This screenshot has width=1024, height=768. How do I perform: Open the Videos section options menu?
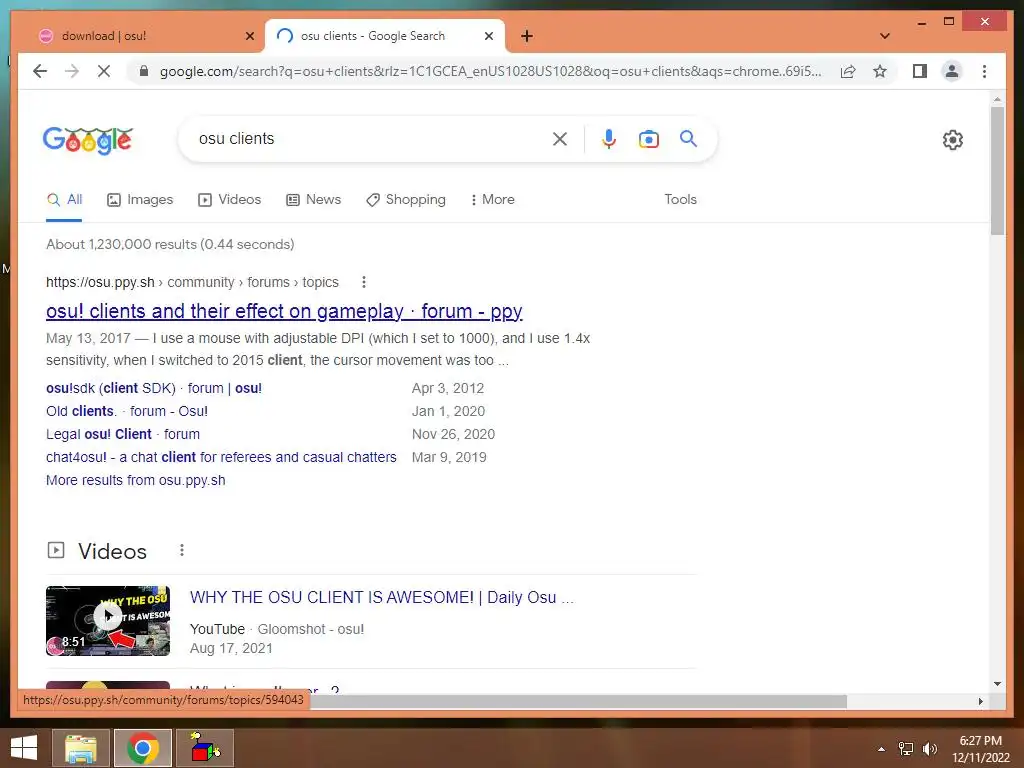click(182, 551)
